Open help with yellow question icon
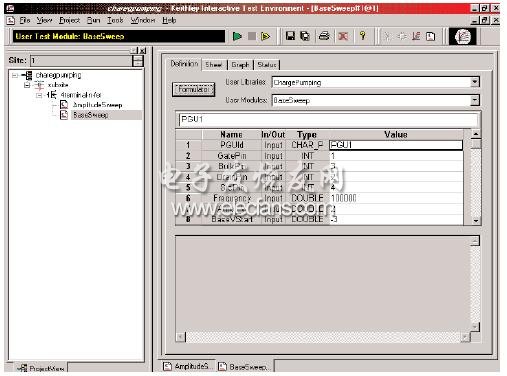 (x=363, y=35)
